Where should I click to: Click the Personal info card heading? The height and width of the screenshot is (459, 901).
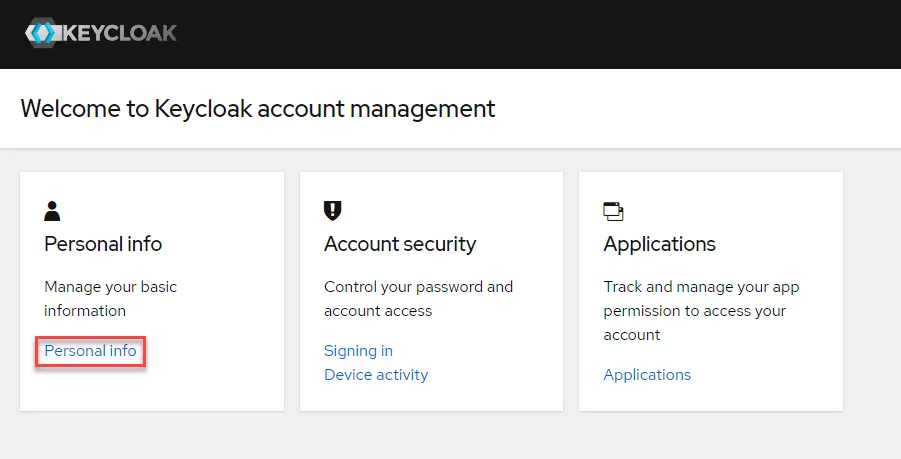click(103, 244)
